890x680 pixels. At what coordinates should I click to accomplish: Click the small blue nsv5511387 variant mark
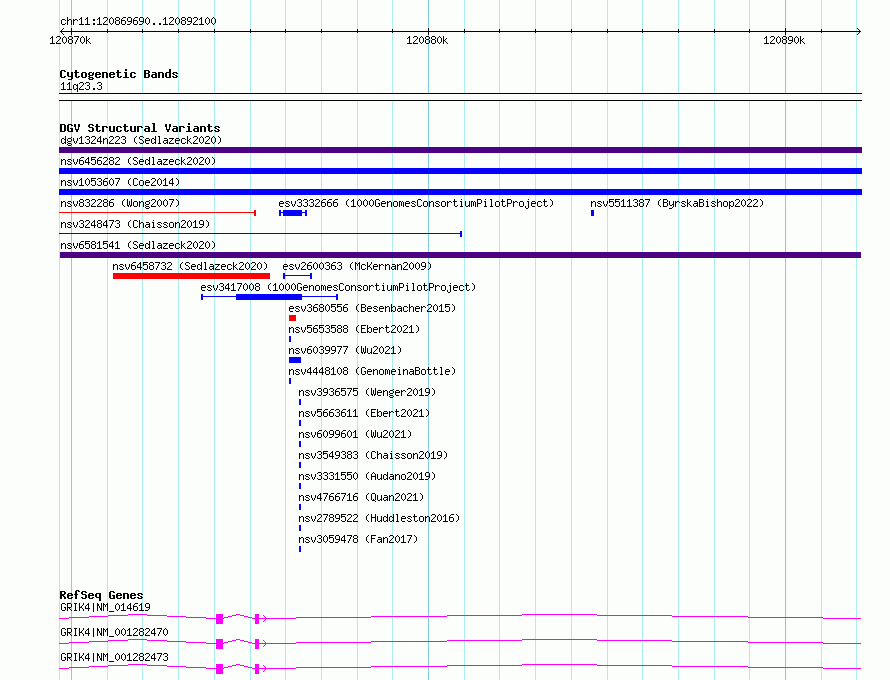click(593, 213)
